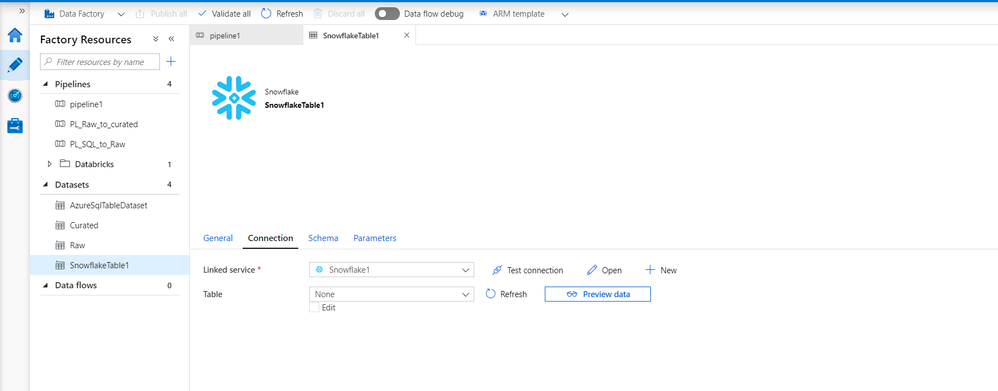Click Test connection button

[x=528, y=270]
